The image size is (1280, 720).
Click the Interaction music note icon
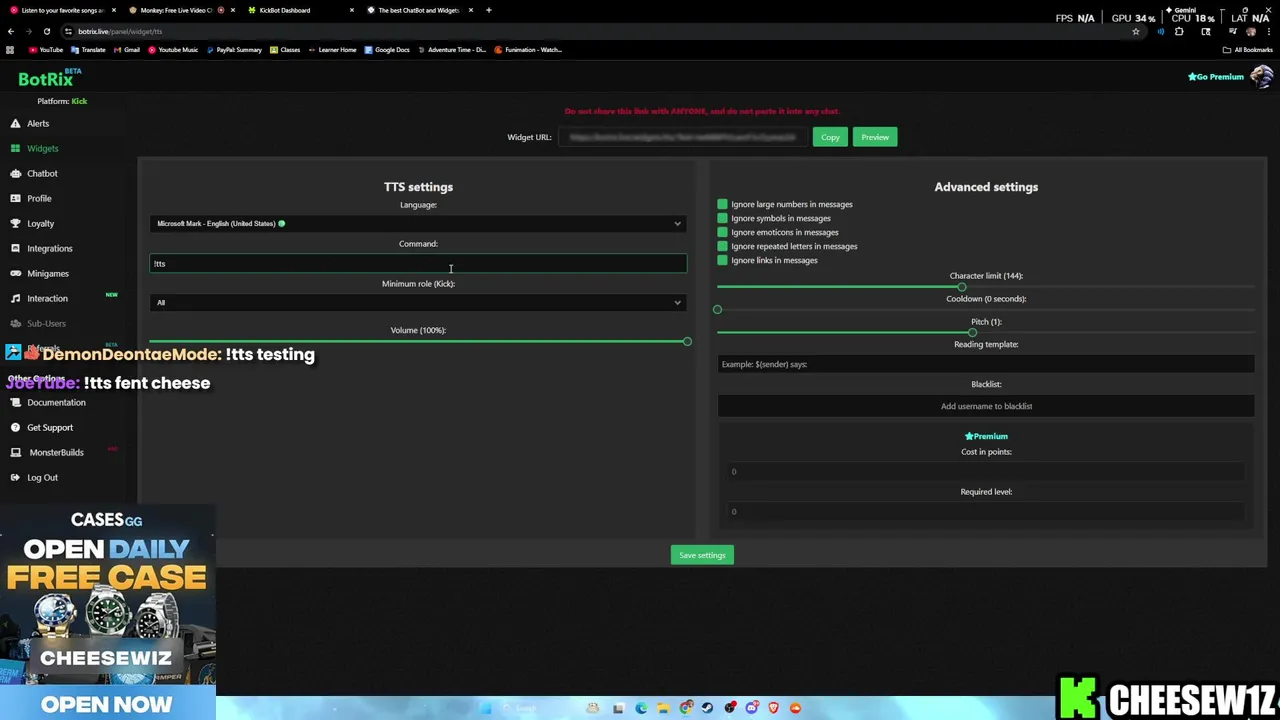[x=15, y=299]
